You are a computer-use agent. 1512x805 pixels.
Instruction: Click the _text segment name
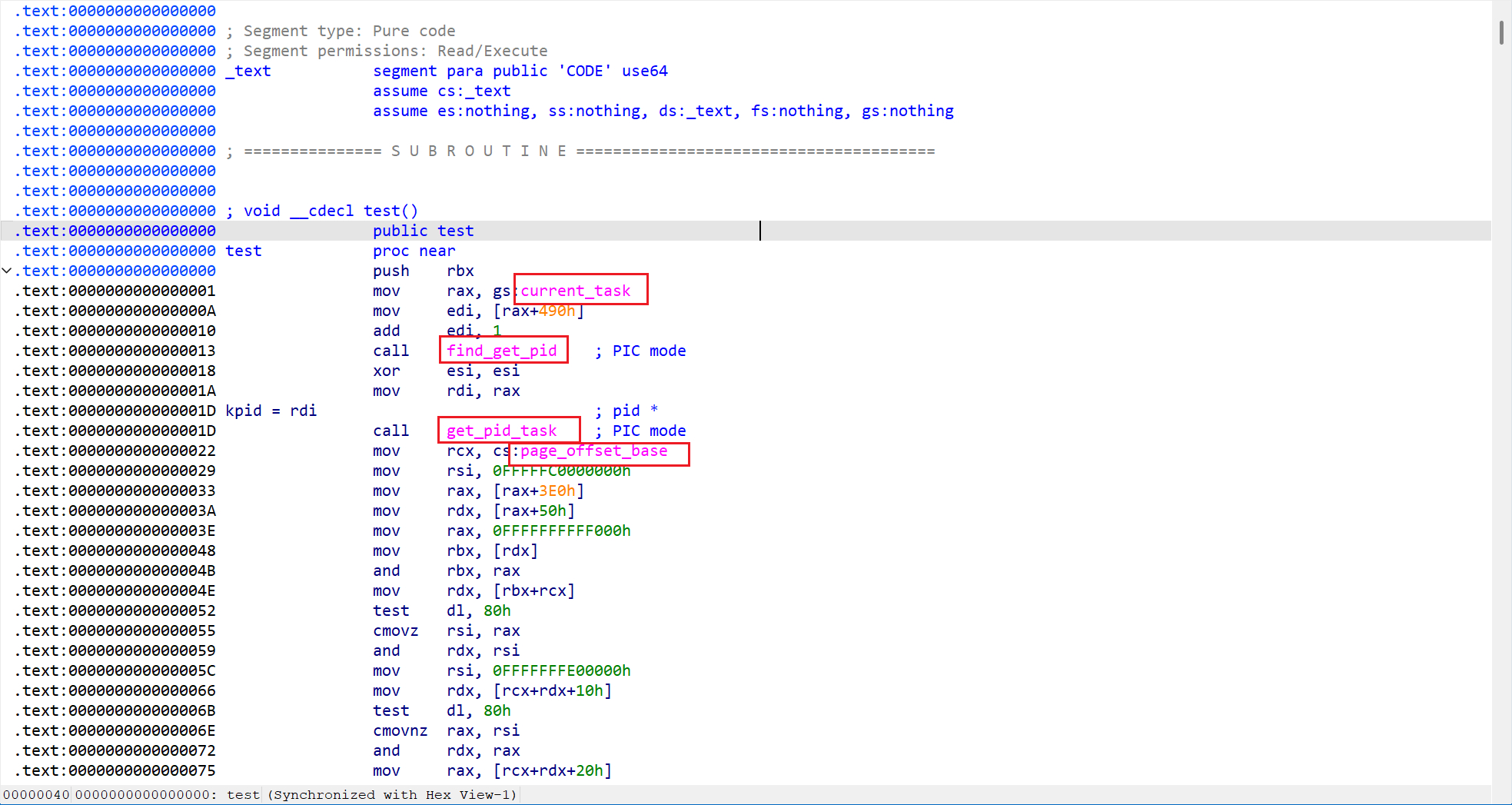(248, 71)
